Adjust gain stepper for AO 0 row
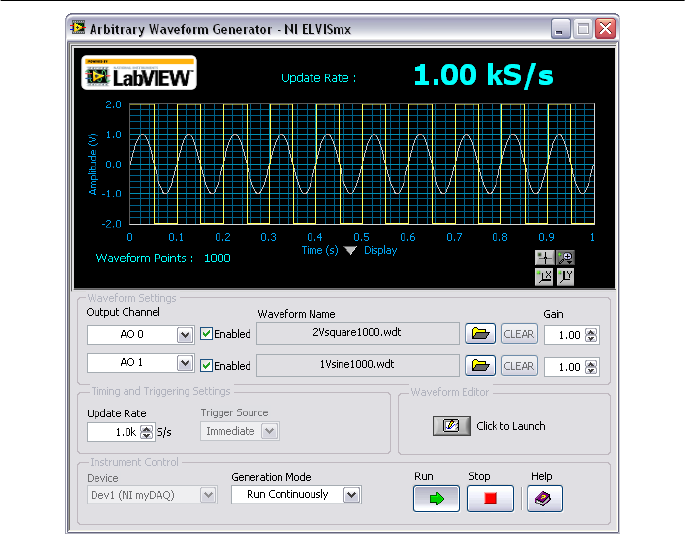Viewport: 685px width, 534px height. point(591,335)
